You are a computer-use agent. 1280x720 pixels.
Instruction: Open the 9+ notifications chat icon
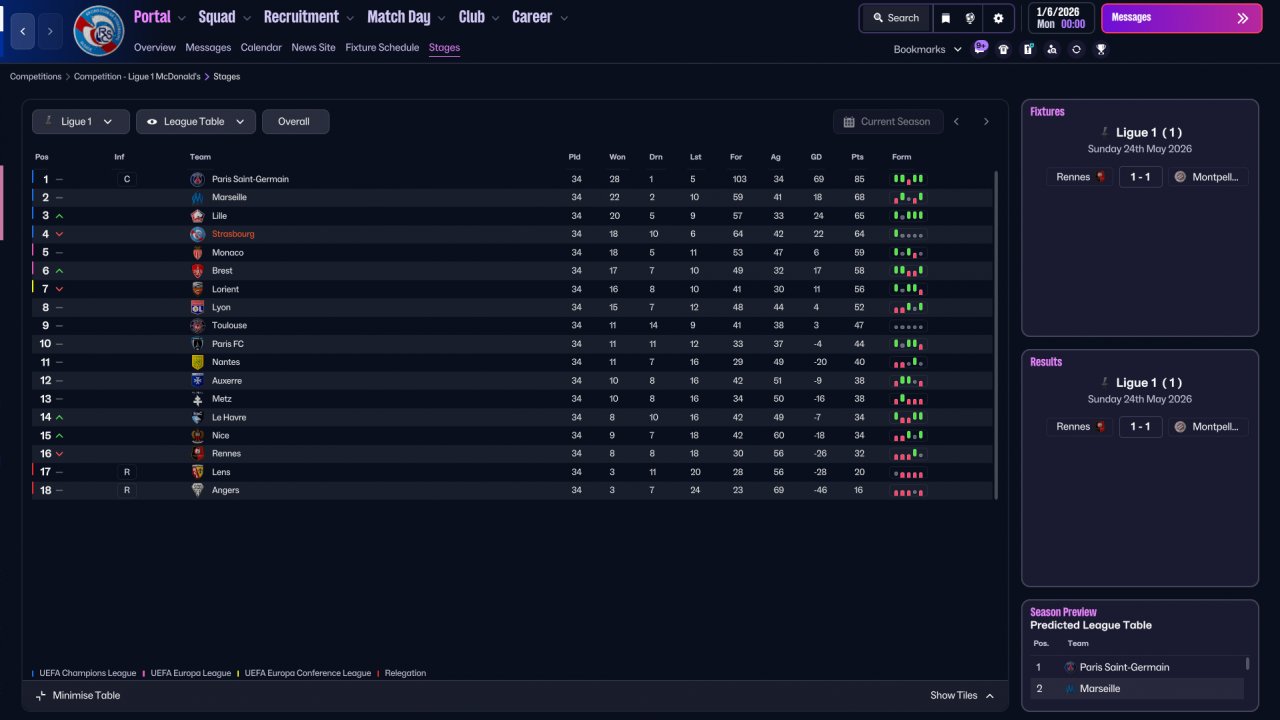coord(980,48)
